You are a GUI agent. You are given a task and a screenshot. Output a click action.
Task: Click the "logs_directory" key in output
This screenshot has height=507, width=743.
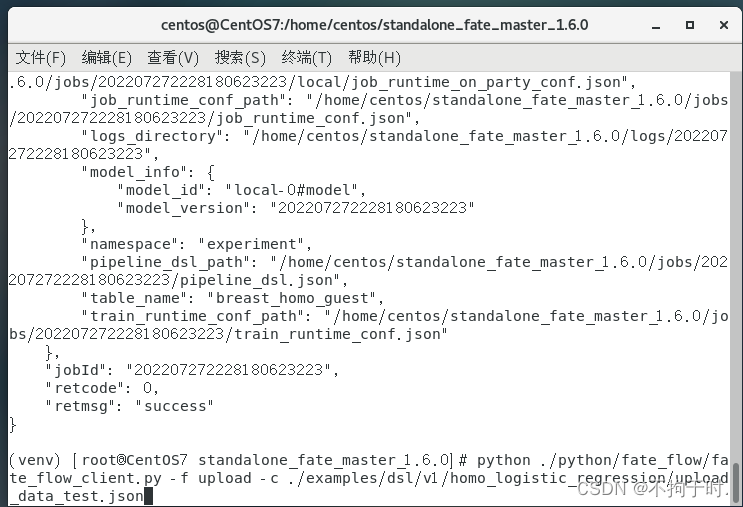(x=155, y=136)
